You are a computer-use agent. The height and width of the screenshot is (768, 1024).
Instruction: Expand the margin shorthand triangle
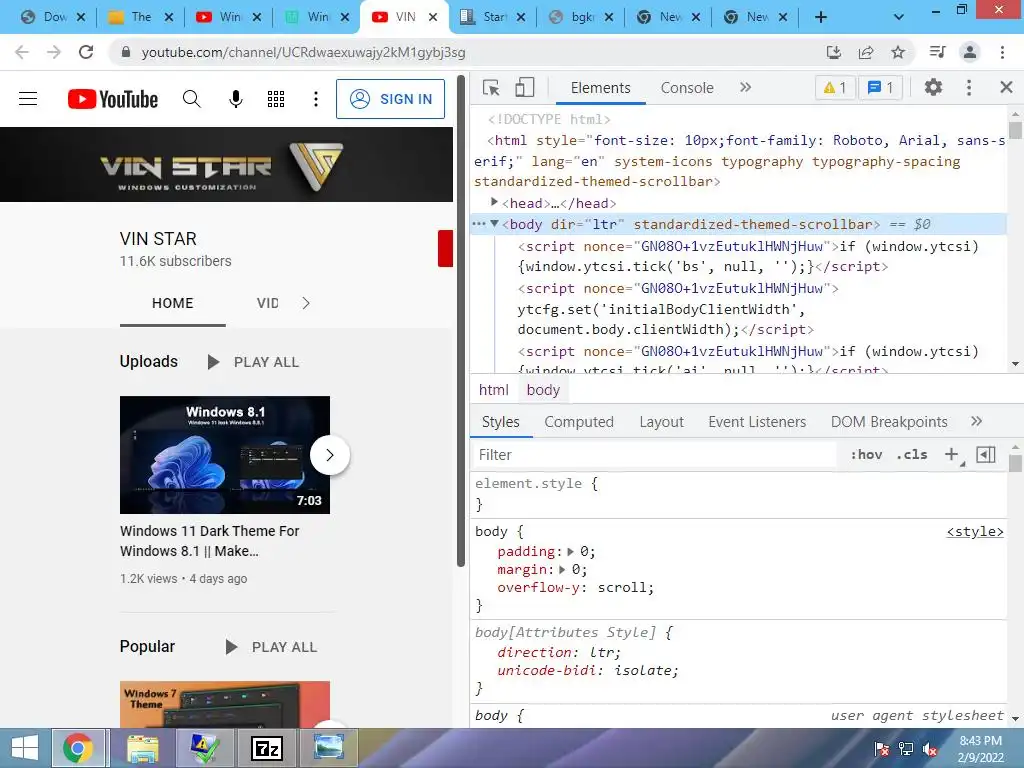point(562,569)
